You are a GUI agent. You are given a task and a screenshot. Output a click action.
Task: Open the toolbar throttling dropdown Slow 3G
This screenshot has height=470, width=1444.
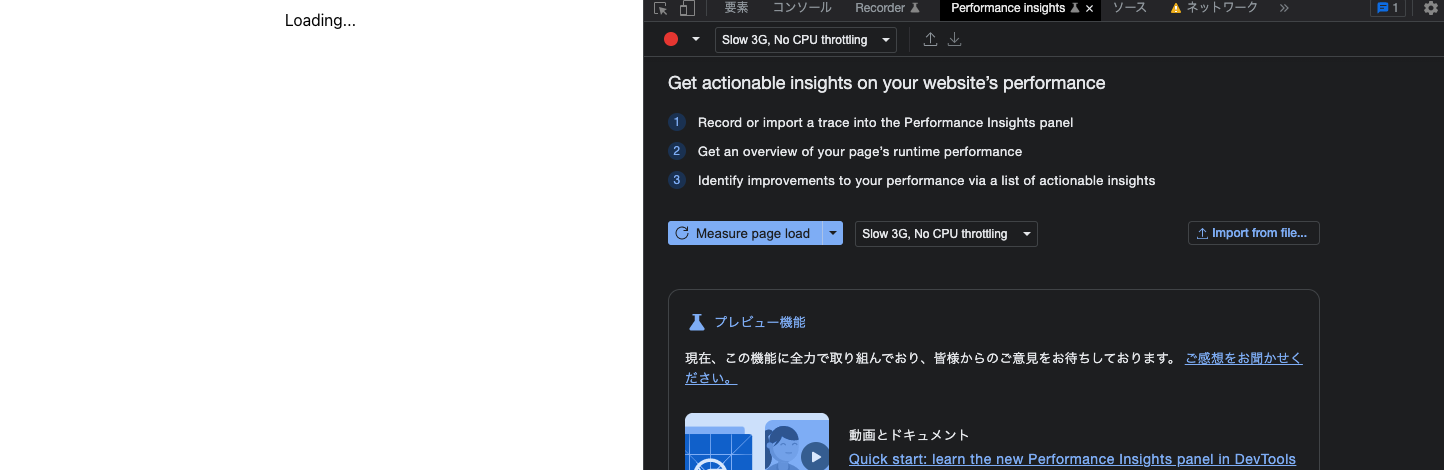[806, 40]
